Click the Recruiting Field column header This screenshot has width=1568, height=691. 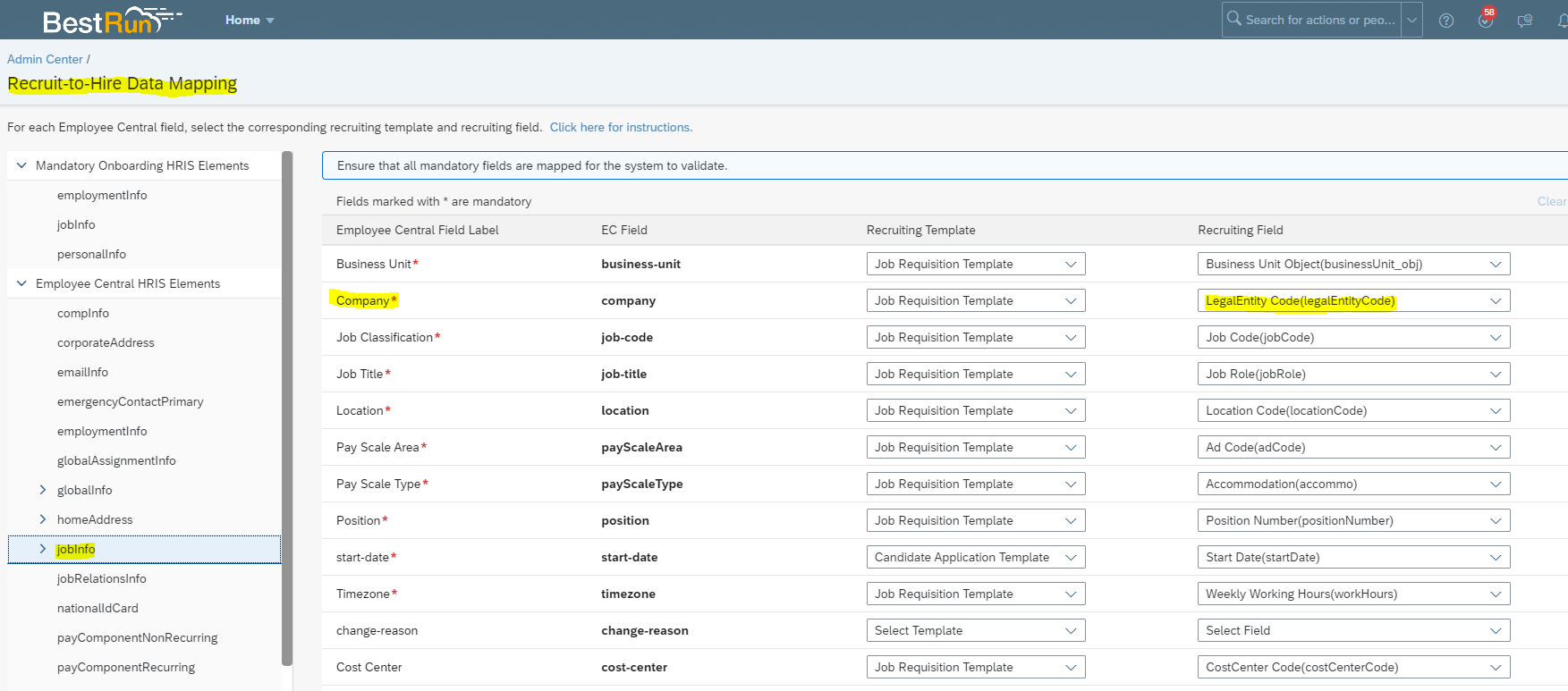1240,230
